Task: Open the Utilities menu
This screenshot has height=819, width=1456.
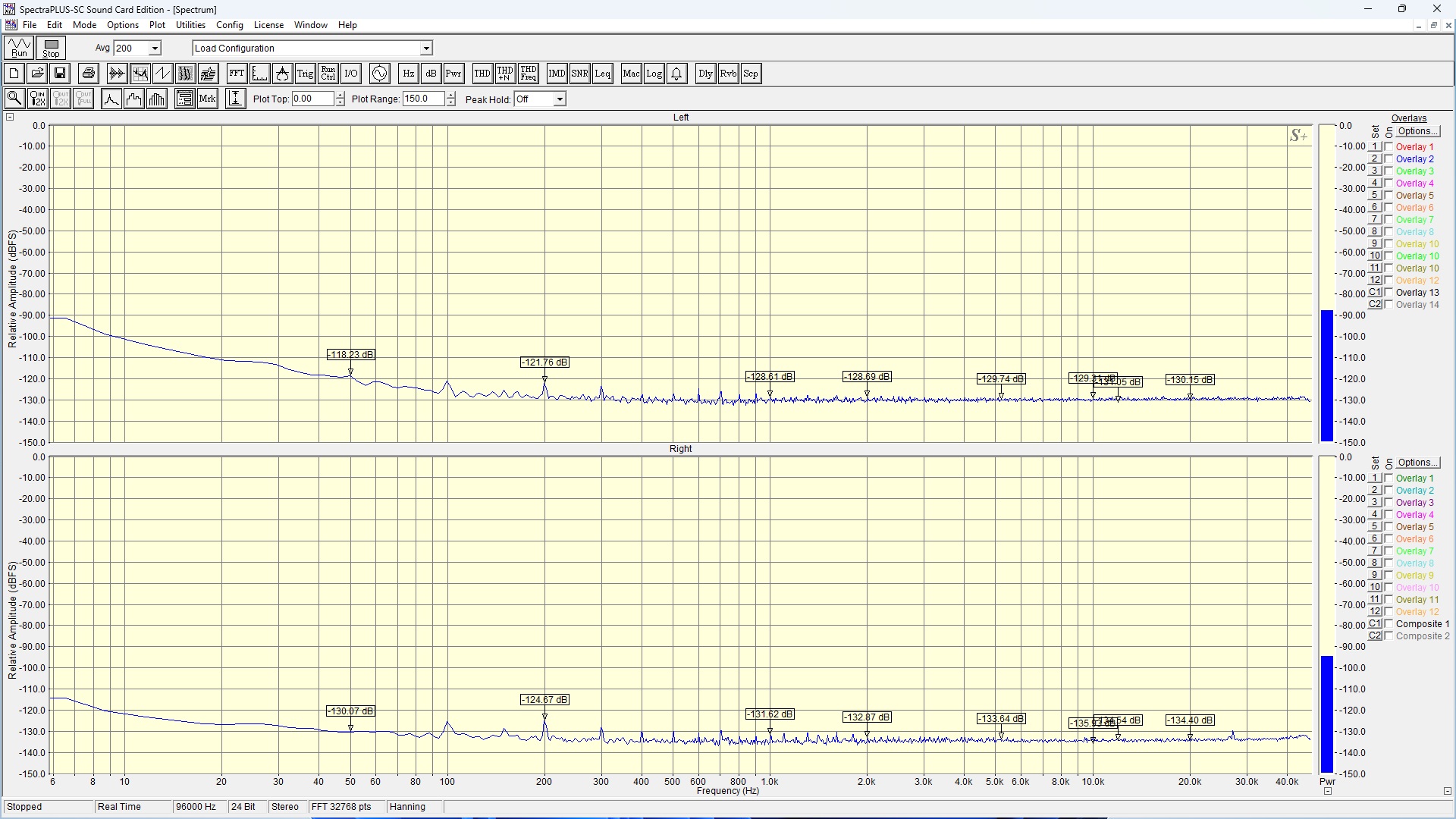Action: click(190, 25)
